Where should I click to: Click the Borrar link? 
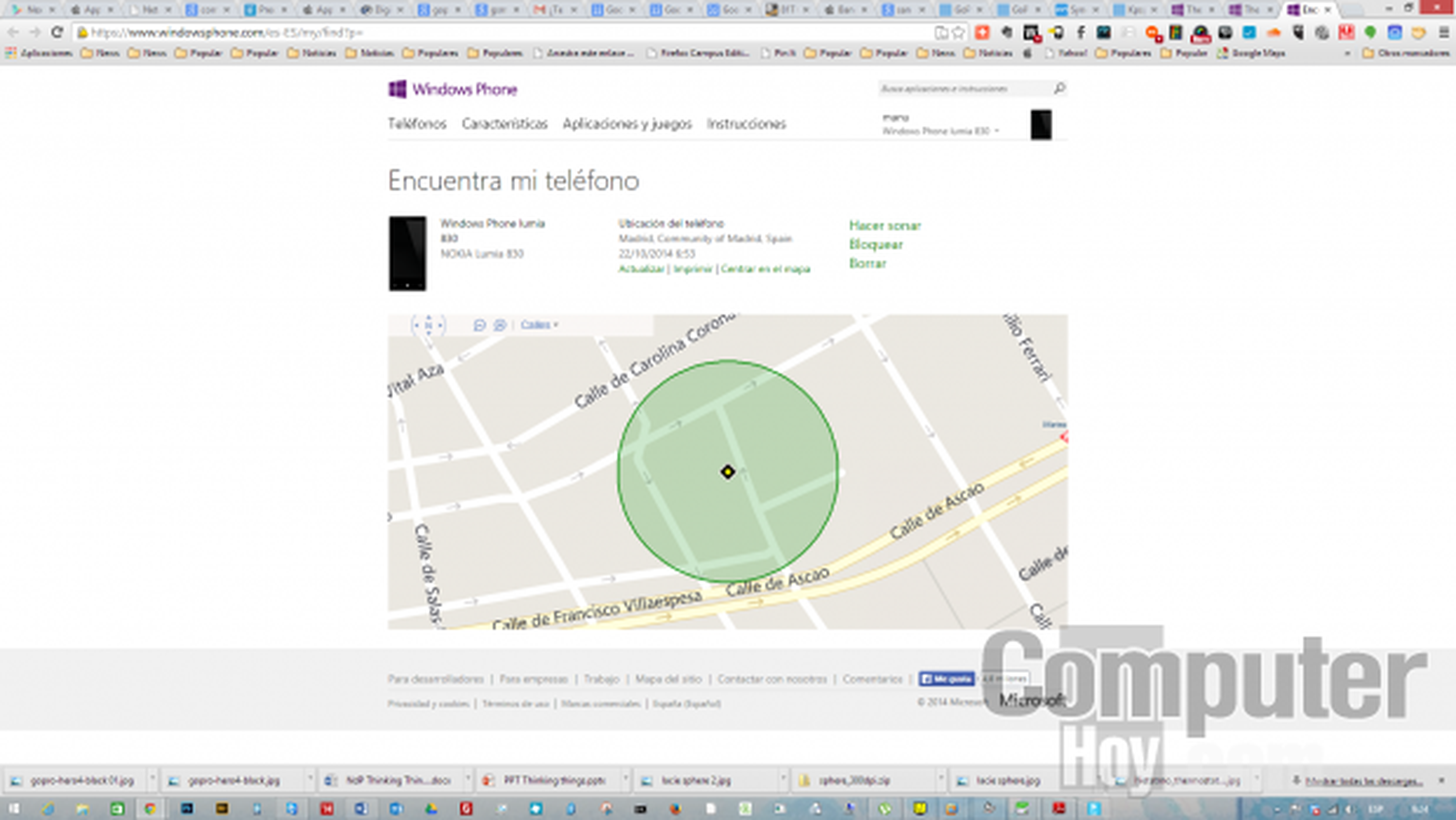tap(868, 264)
